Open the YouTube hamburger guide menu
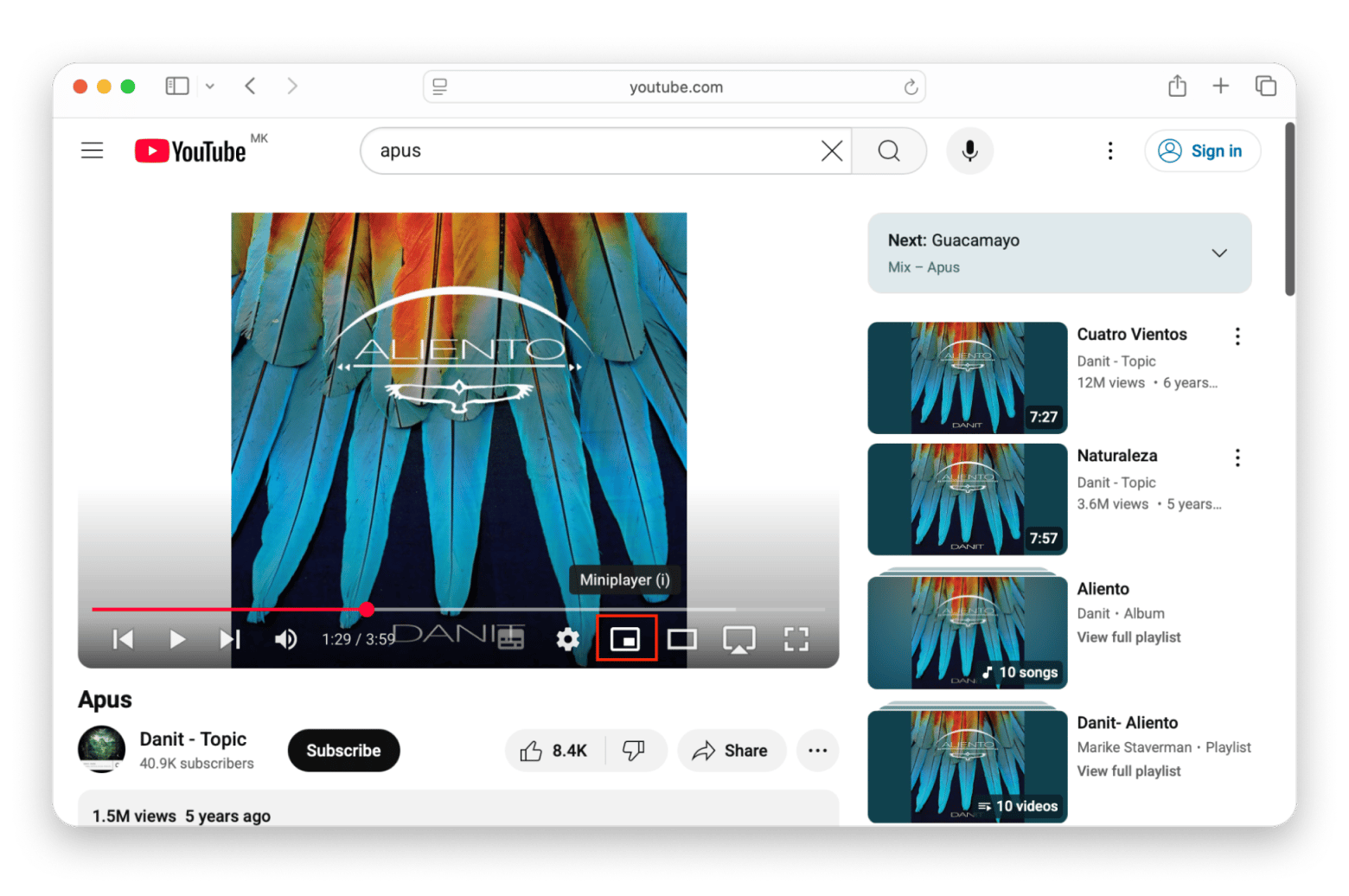 point(93,150)
